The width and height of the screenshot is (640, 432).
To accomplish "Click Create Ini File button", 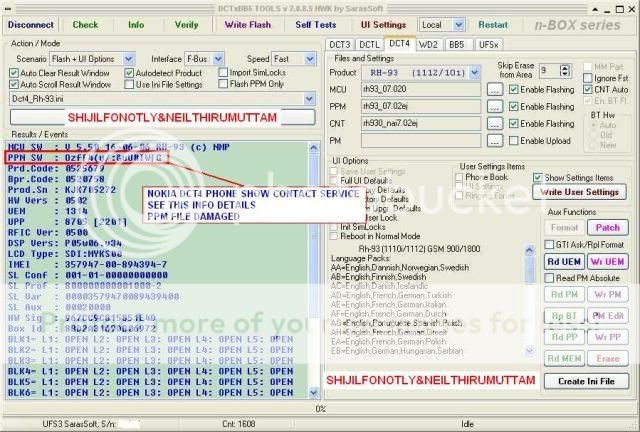I will tap(586, 381).
